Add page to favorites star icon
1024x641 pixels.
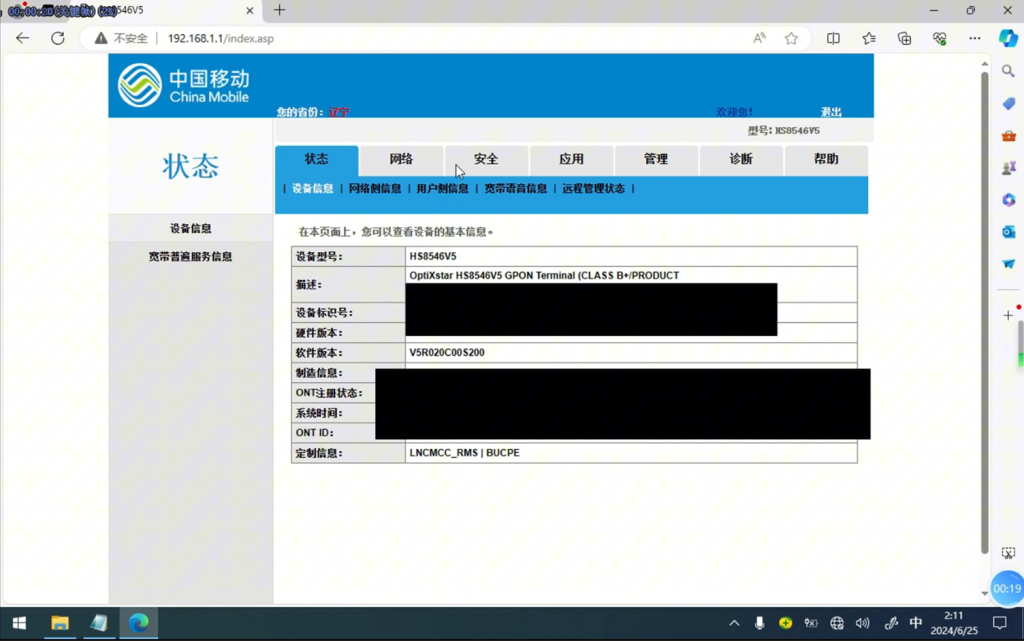pyautogui.click(x=791, y=38)
